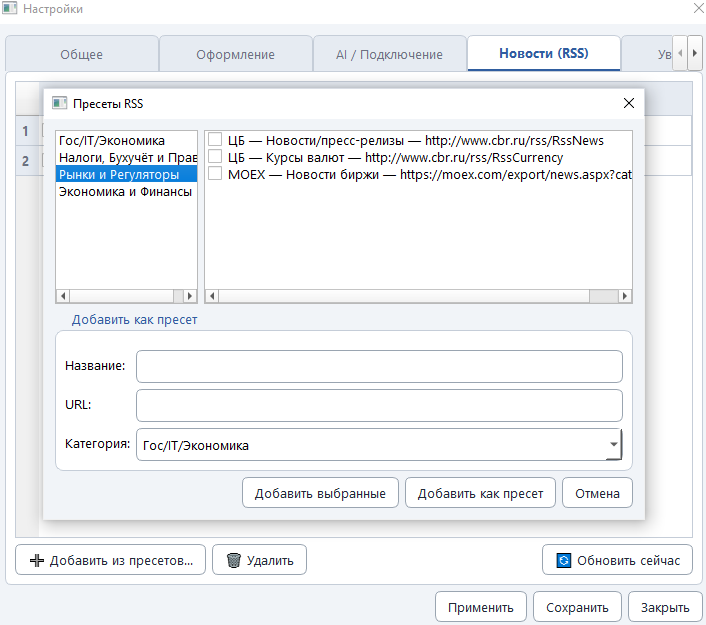Screen dimensions: 706x625
Task: Click Отмена button
Action: tap(597, 493)
